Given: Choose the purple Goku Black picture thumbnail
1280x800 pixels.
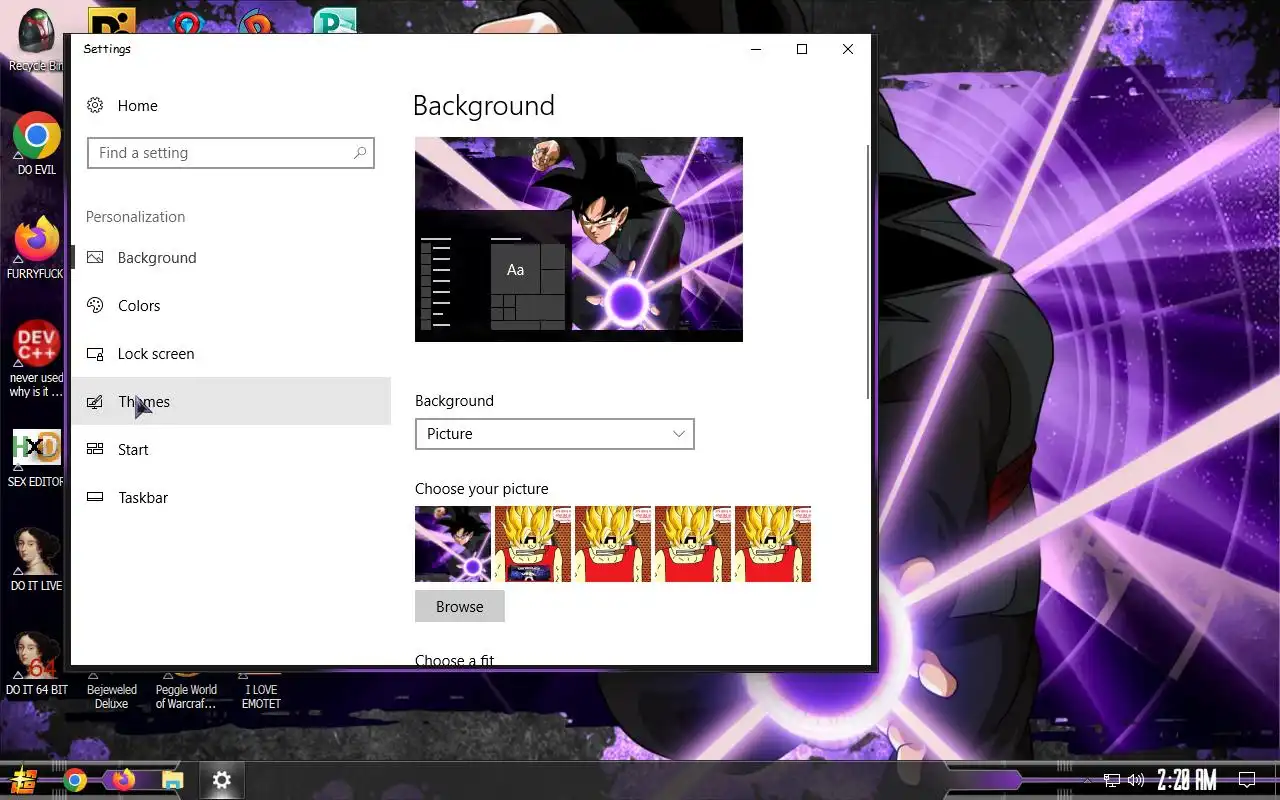Looking at the screenshot, I should pyautogui.click(x=453, y=544).
